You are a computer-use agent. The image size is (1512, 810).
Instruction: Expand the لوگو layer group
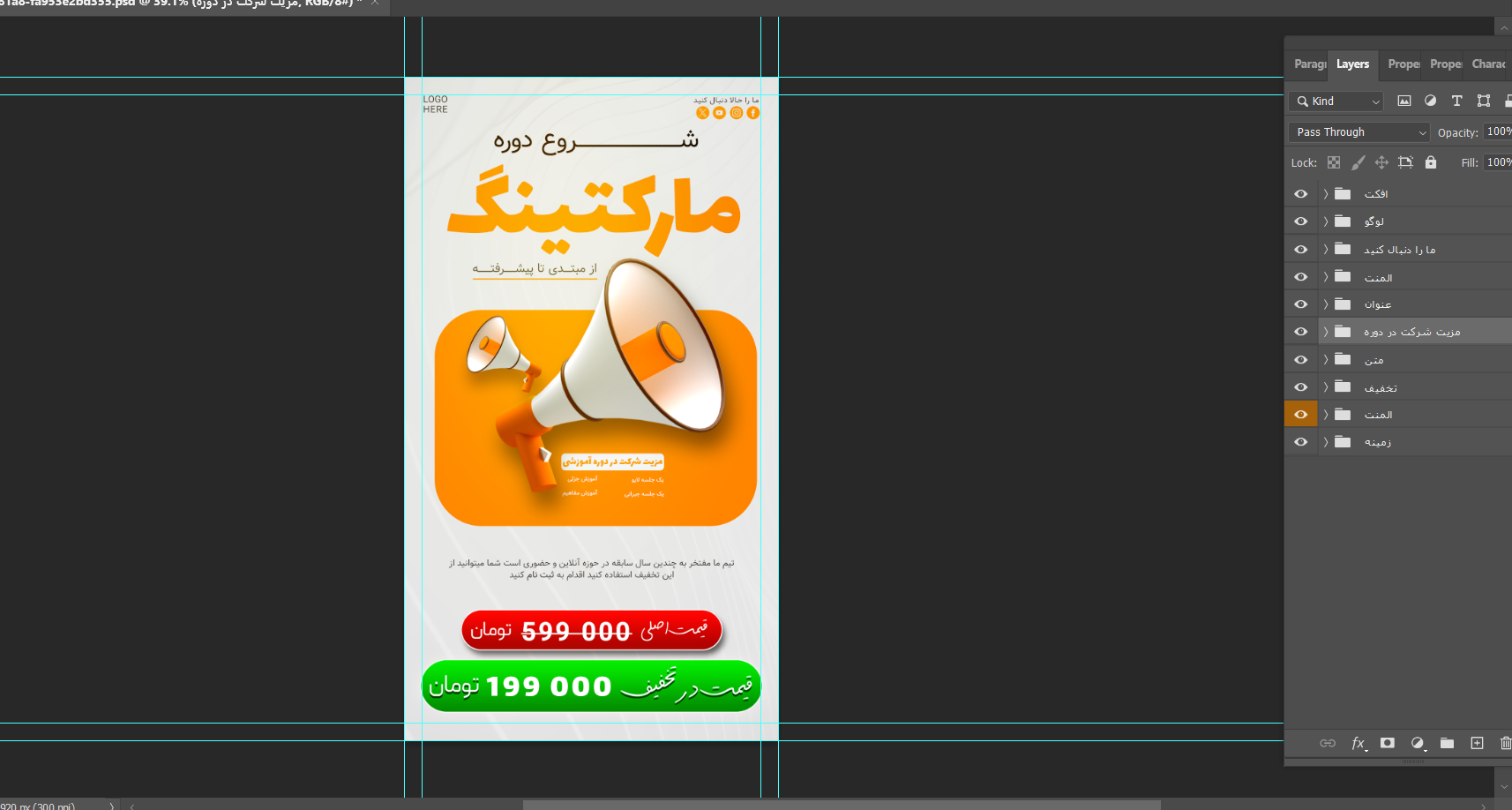[1325, 221]
